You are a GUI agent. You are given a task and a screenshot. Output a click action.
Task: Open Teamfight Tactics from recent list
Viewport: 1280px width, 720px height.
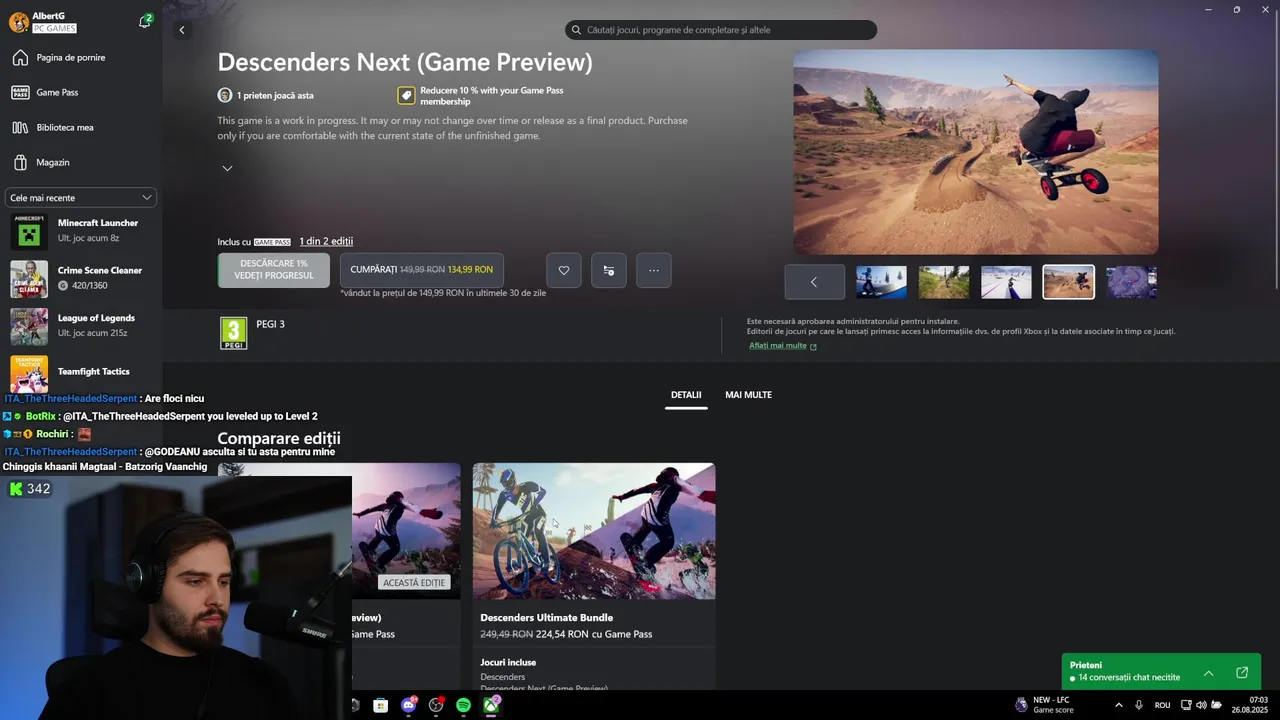coord(81,373)
